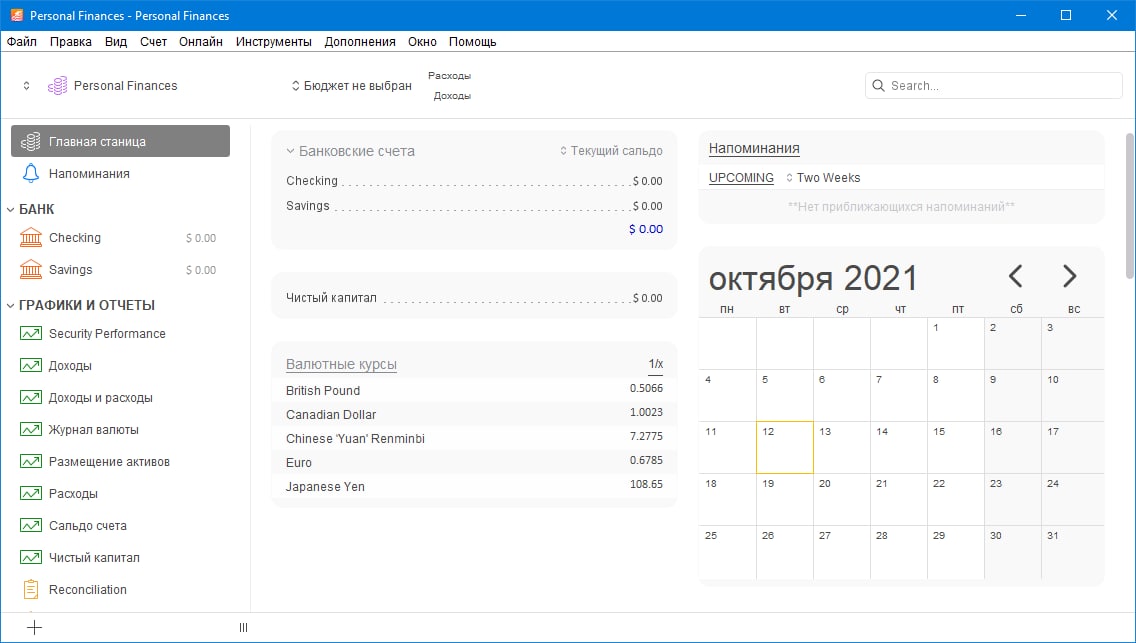The width and height of the screenshot is (1136, 643).
Task: Click the UPCOMING reminders link
Action: (x=741, y=177)
